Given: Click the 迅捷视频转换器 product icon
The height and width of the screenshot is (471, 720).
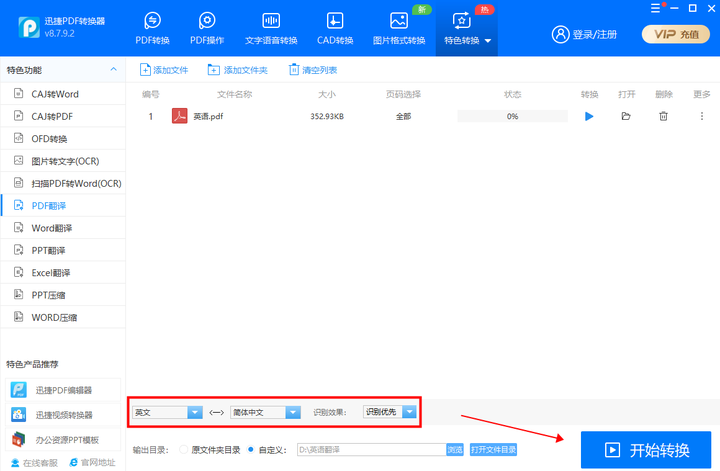Looking at the screenshot, I should tap(19, 415).
